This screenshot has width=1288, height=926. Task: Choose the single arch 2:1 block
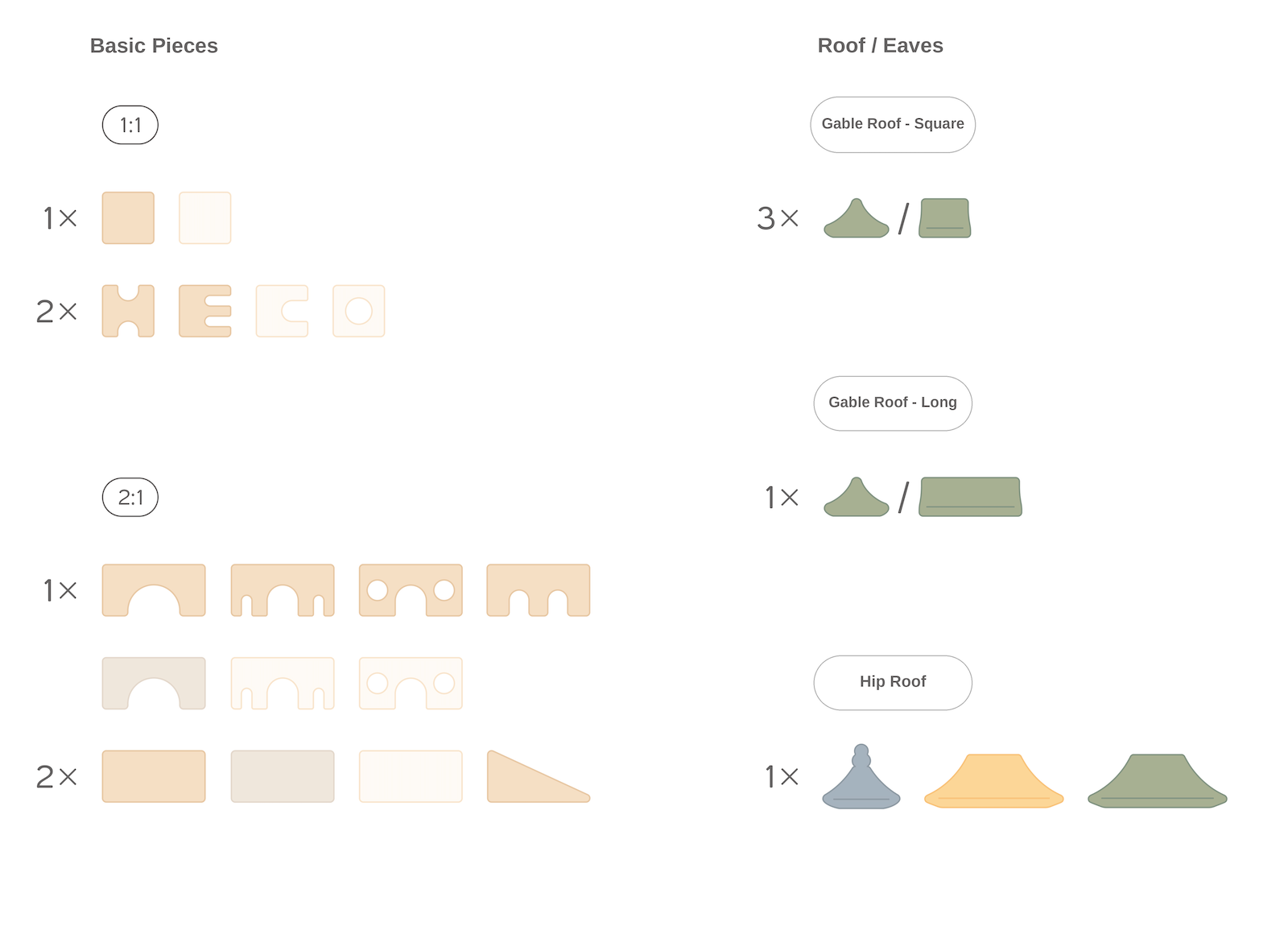[x=154, y=590]
